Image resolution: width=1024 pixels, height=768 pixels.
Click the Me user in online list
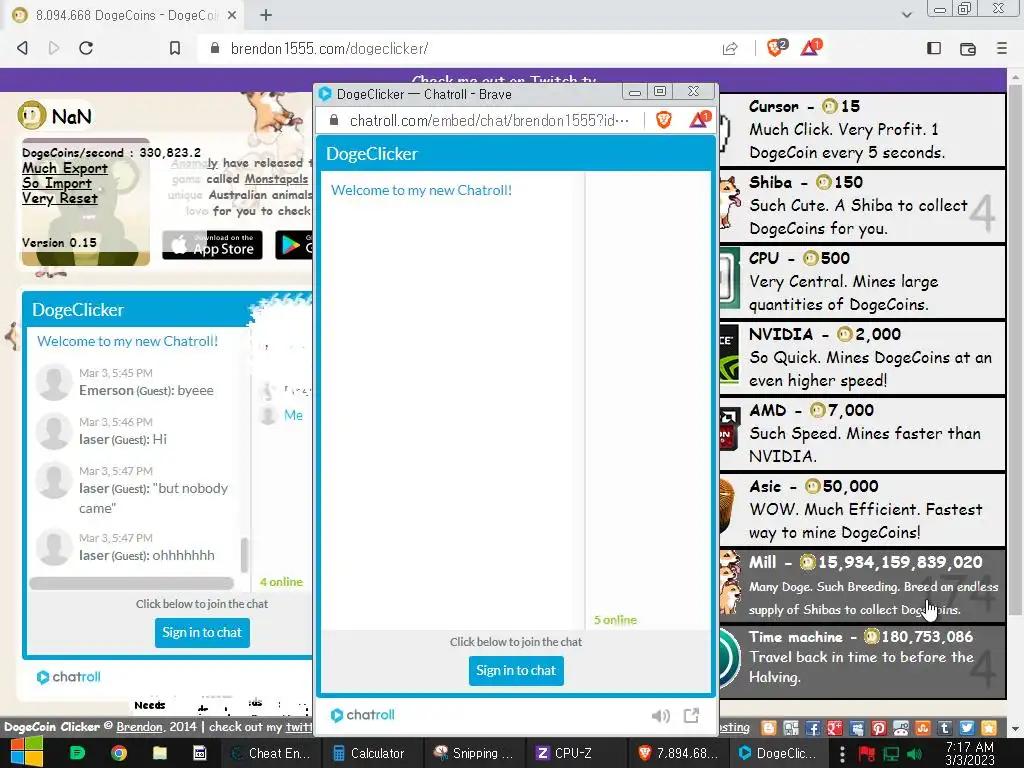pos(293,415)
